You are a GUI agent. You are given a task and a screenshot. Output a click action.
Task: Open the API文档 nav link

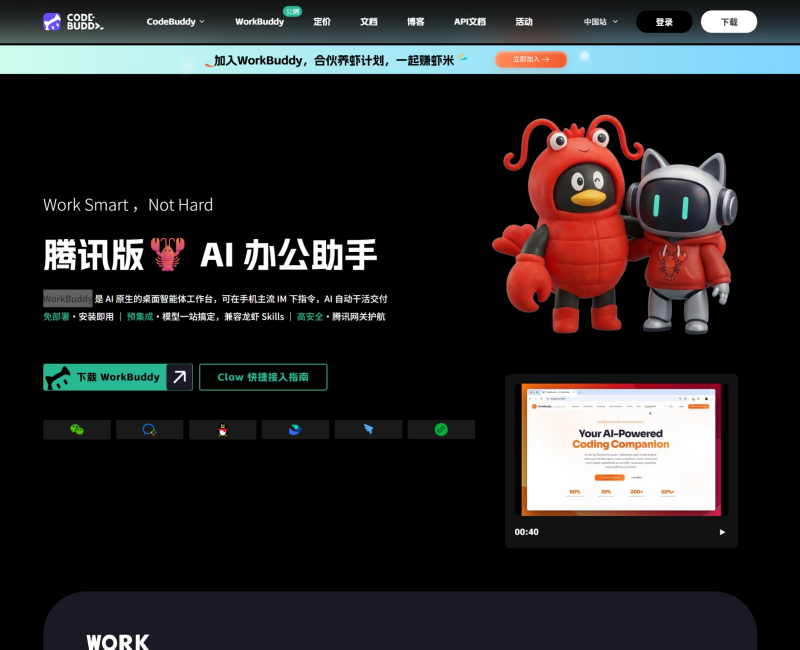pyautogui.click(x=470, y=21)
